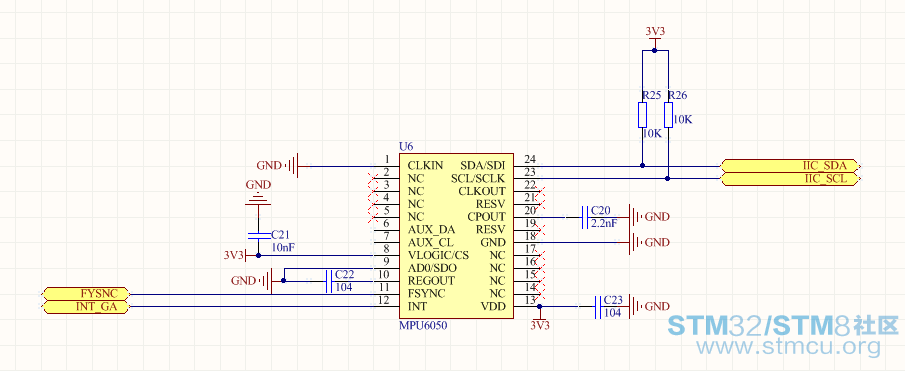Select resistor R26 symbol
Viewport: 905px width, 371px height.
pyautogui.click(x=668, y=115)
